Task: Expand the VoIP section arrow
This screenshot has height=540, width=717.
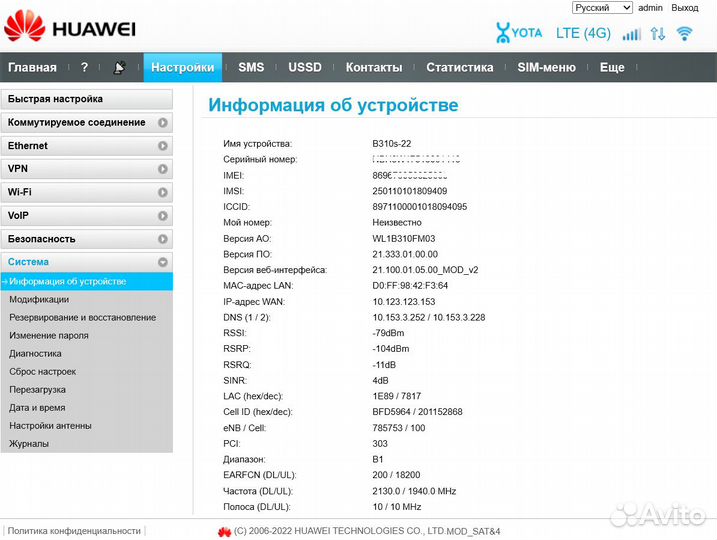Action: (163, 216)
